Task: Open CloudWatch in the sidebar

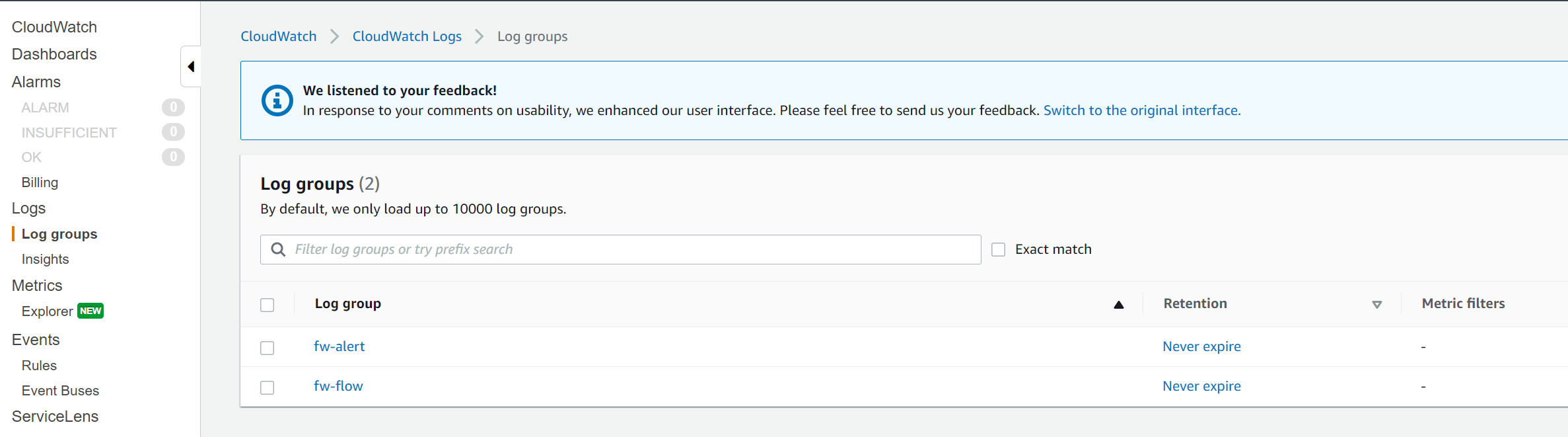Action: (x=54, y=27)
